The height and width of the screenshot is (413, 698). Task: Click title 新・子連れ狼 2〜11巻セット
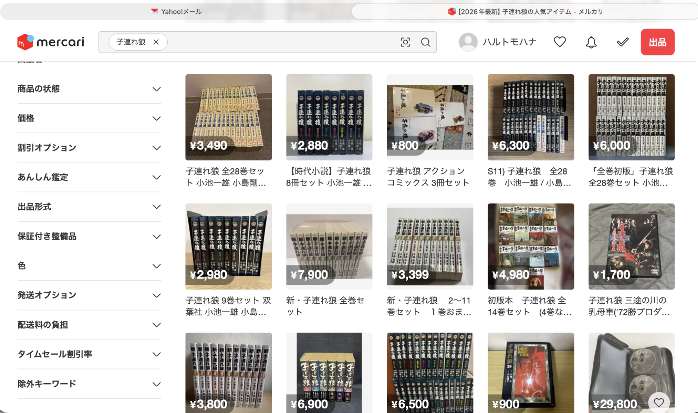(429, 306)
